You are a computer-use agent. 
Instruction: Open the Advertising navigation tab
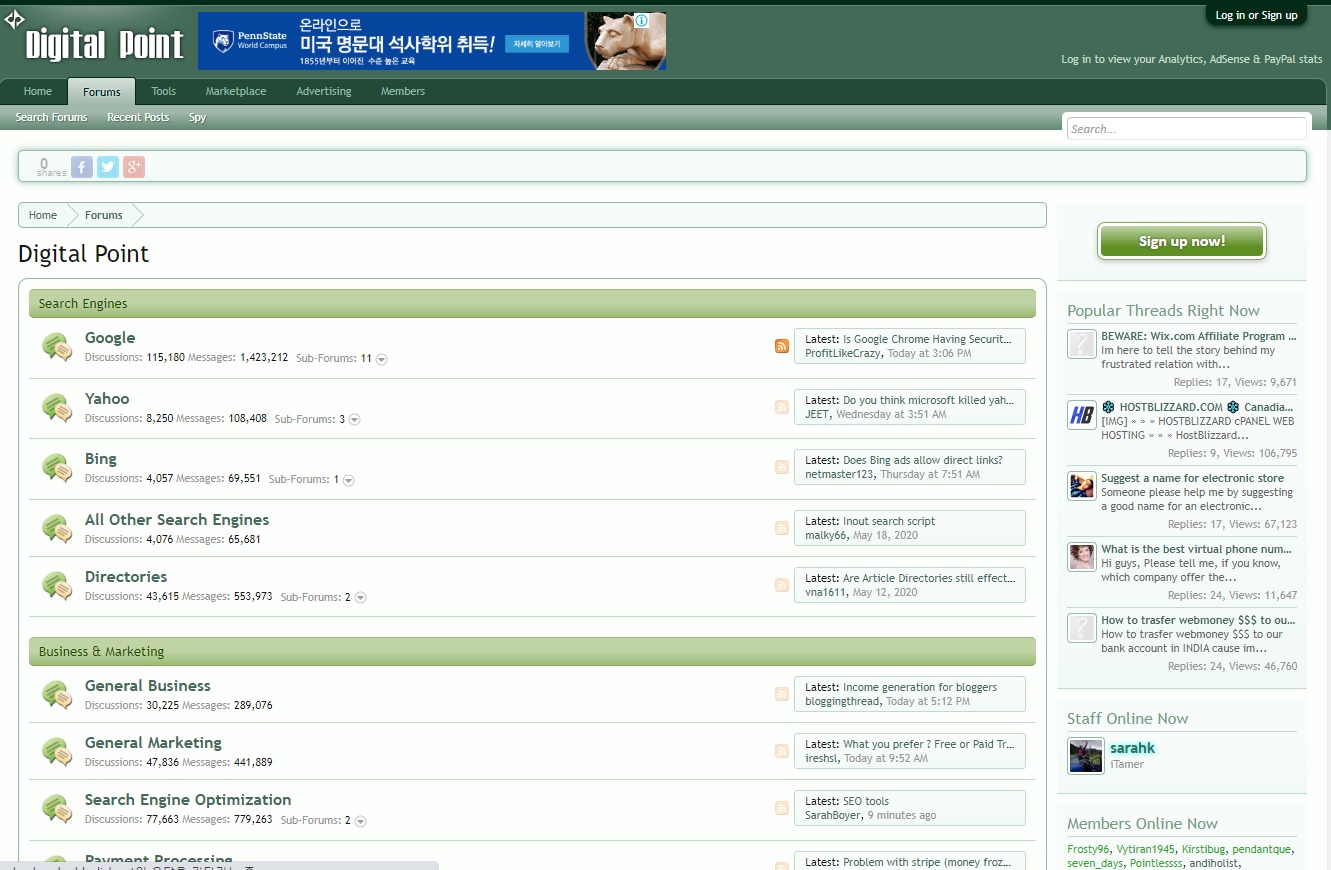[x=324, y=91]
